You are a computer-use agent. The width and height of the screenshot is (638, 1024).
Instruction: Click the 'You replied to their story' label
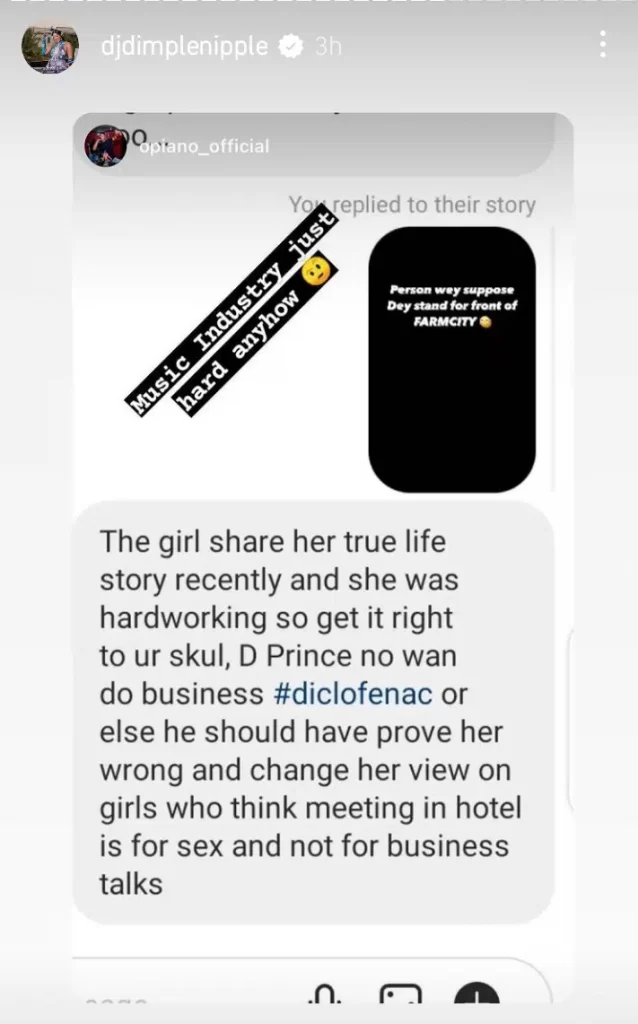click(x=413, y=204)
